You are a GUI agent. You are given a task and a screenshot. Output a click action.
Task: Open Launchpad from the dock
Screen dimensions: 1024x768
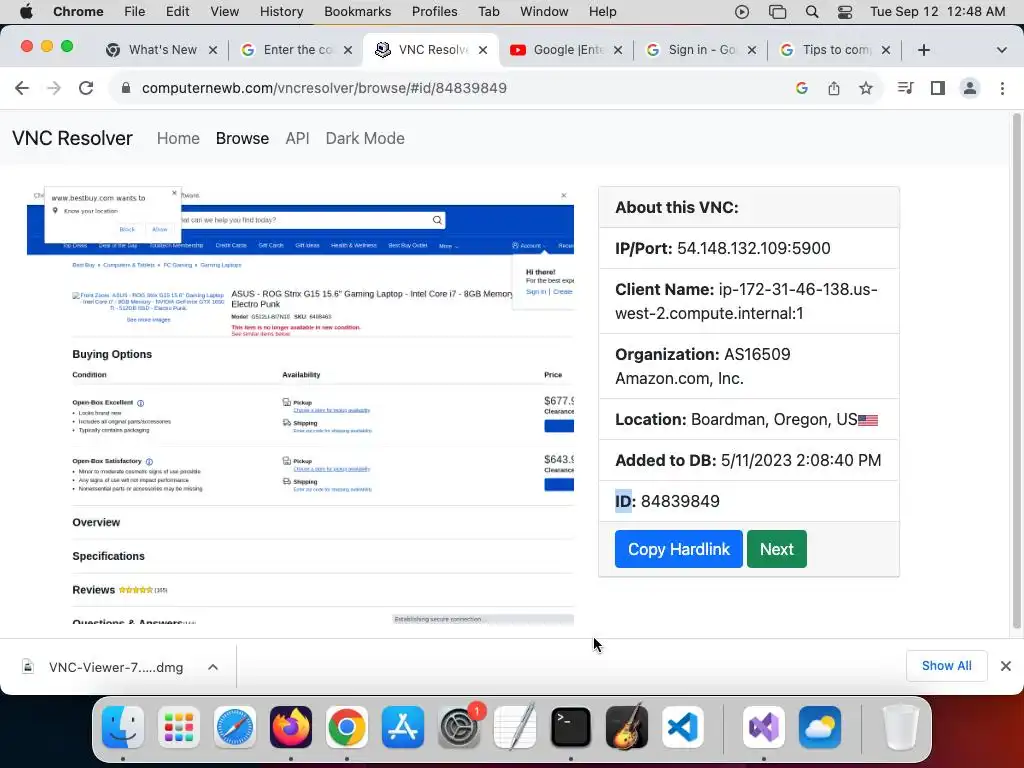(179, 727)
